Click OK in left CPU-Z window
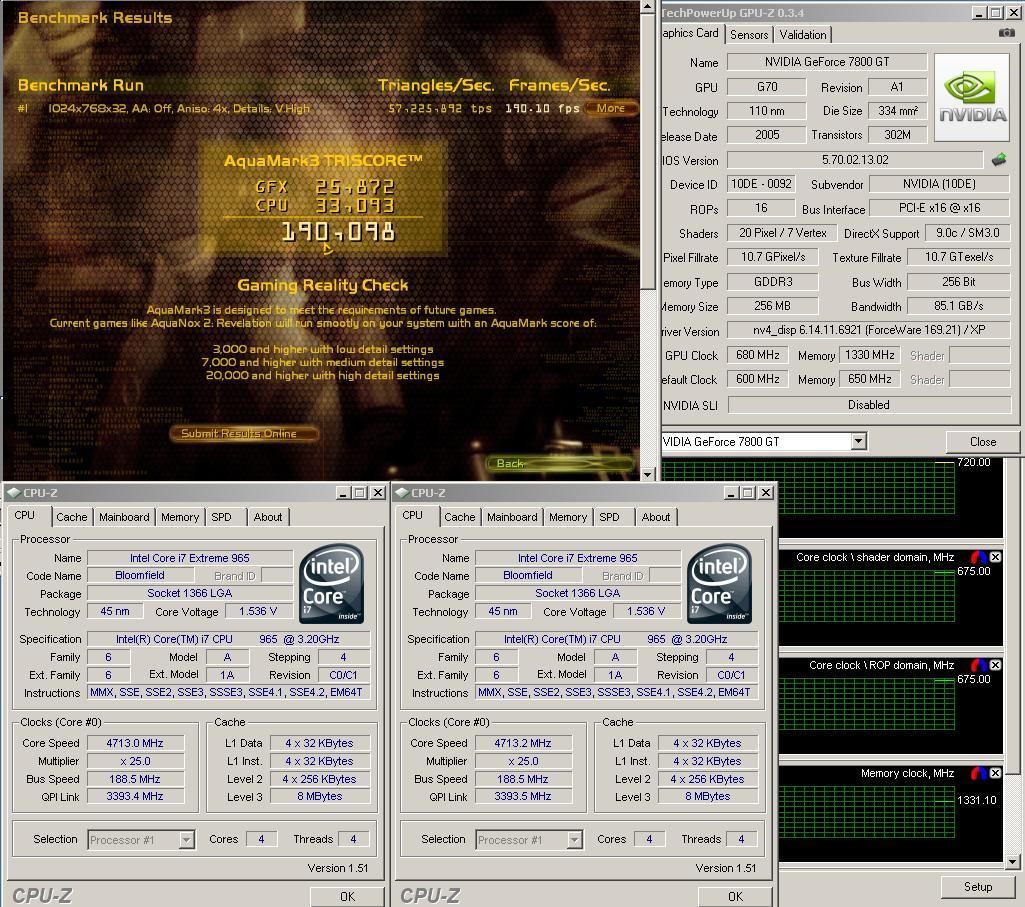The image size is (1025, 907). [x=347, y=897]
